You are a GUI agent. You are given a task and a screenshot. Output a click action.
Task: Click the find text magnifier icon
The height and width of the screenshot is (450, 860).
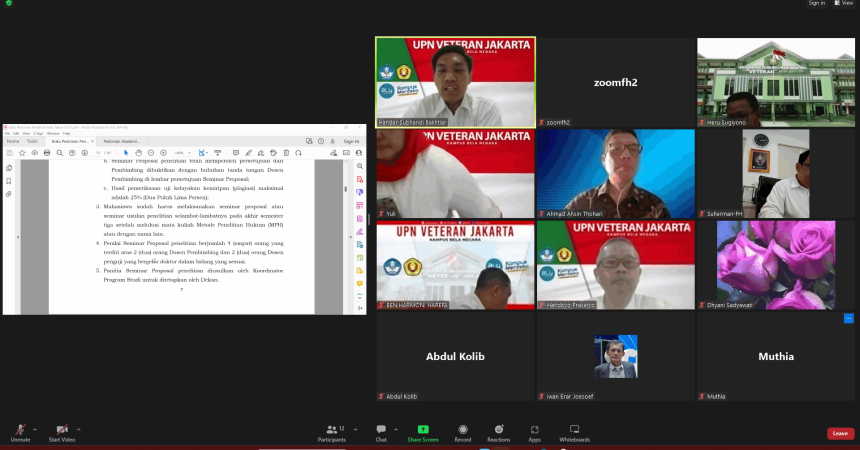tap(60, 153)
